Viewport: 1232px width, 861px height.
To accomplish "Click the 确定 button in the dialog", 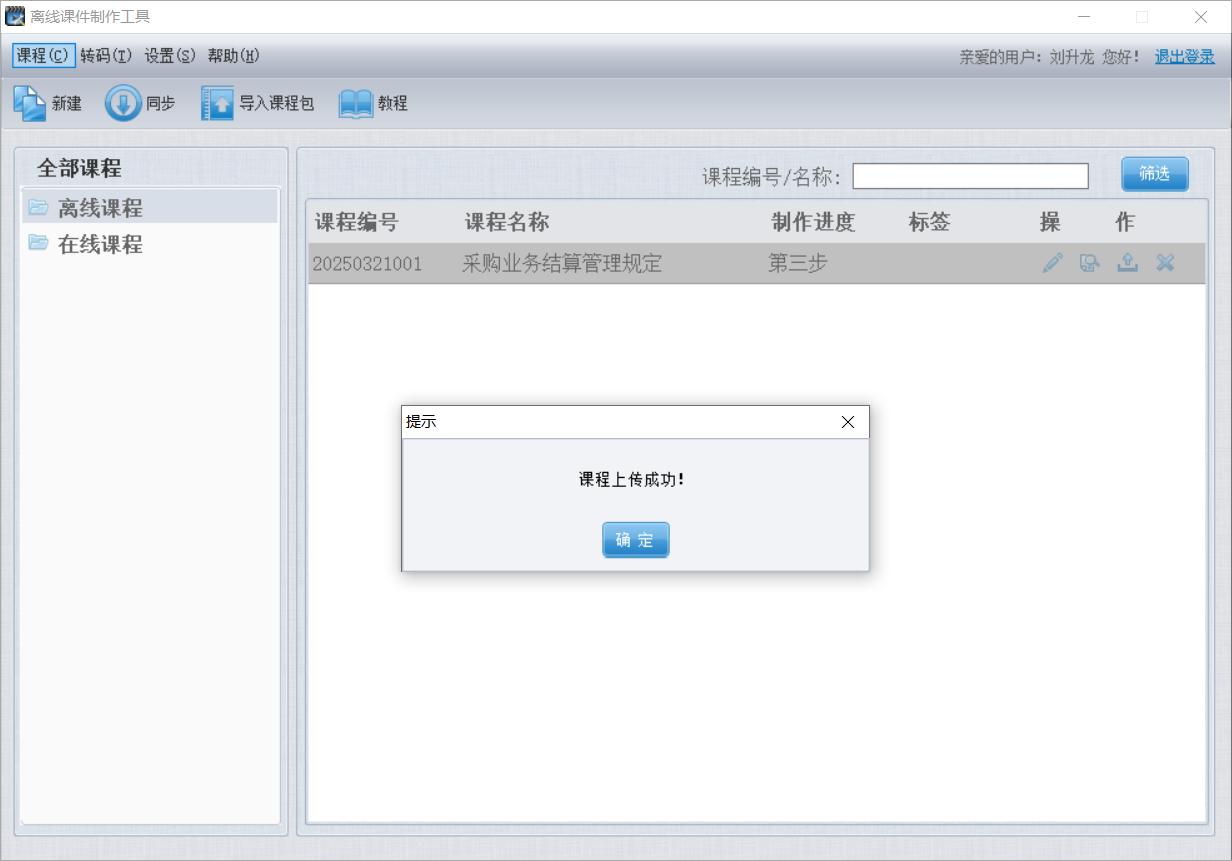I will click(x=635, y=540).
